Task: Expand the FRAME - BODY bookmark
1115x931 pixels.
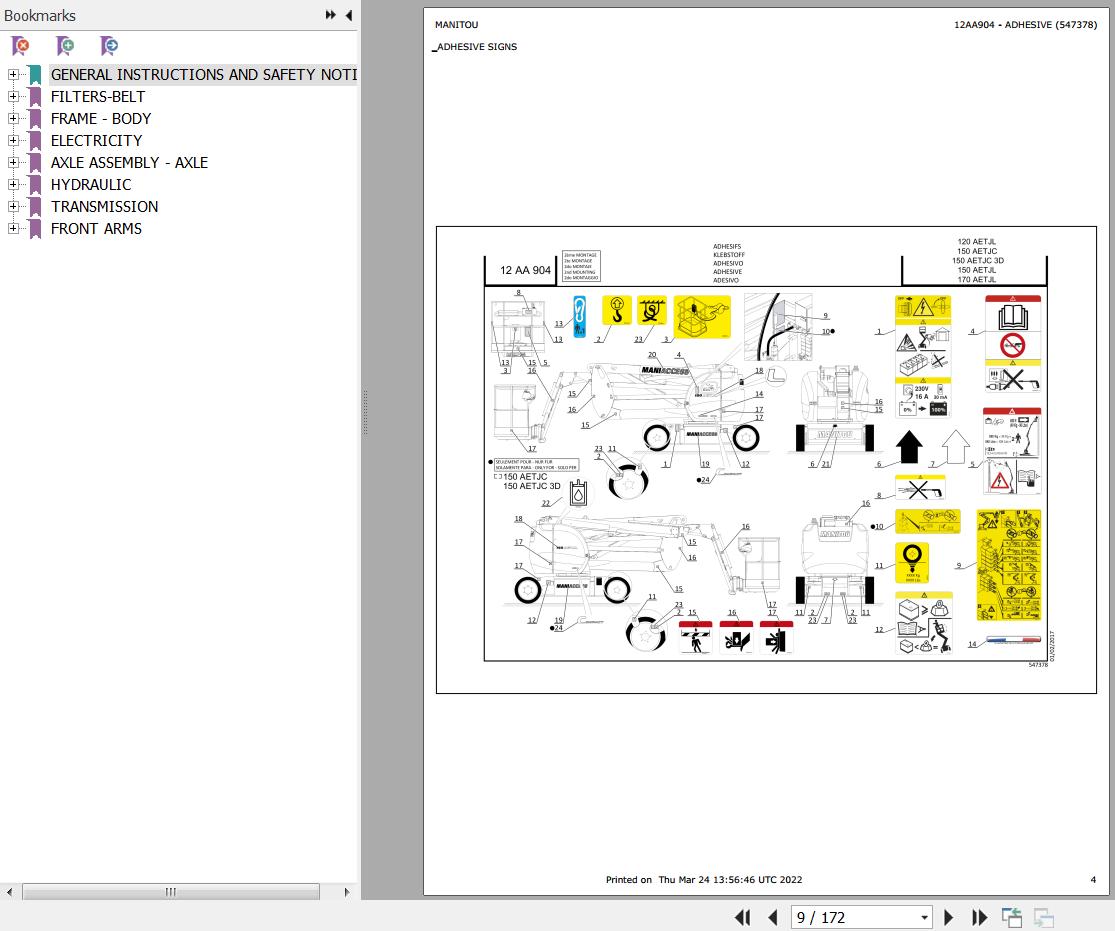Action: point(13,118)
